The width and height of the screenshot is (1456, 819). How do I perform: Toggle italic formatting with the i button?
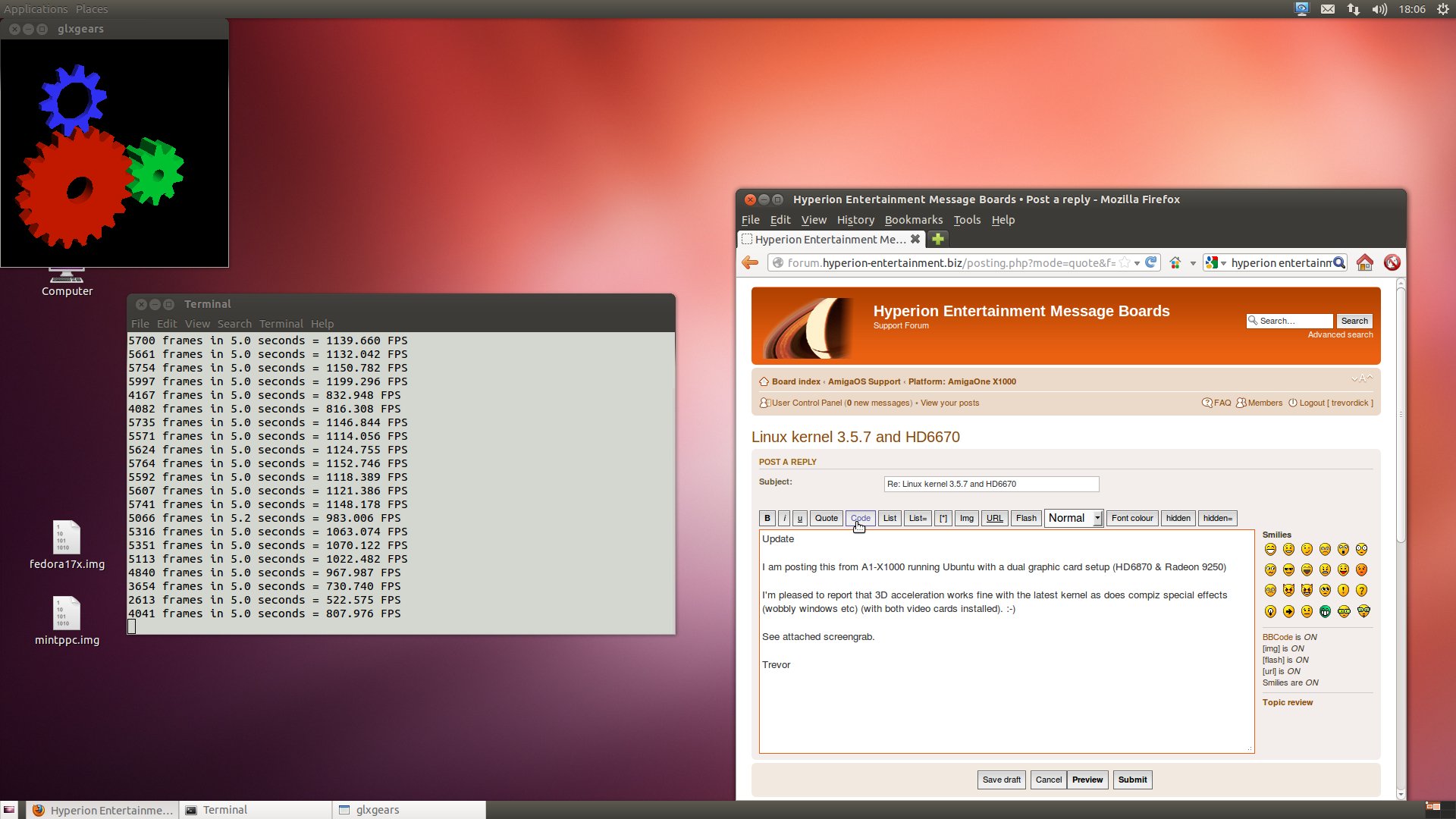pos(784,518)
